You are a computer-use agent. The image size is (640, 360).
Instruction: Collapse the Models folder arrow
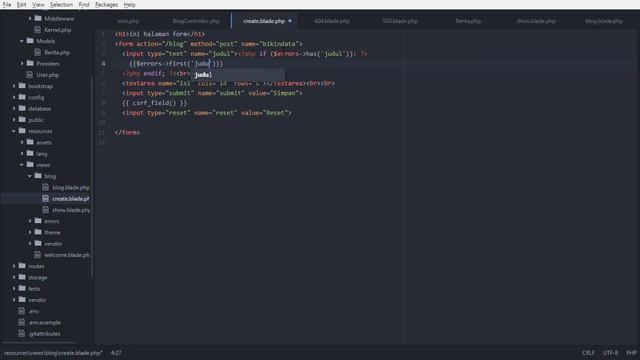tap(22, 41)
